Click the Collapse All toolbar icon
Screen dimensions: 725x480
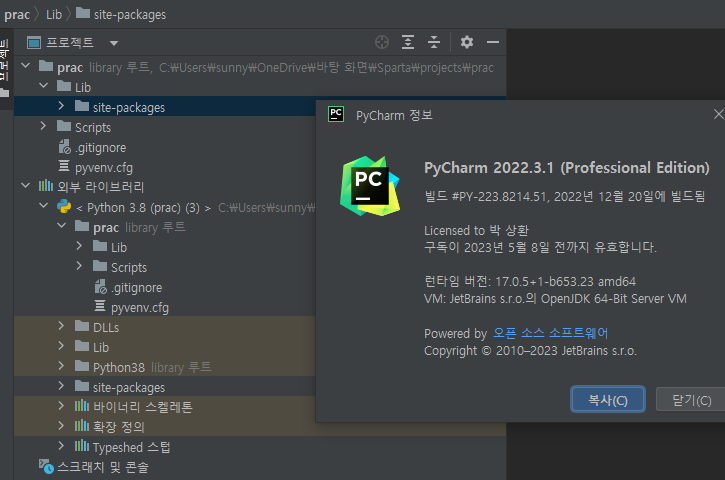pos(434,42)
